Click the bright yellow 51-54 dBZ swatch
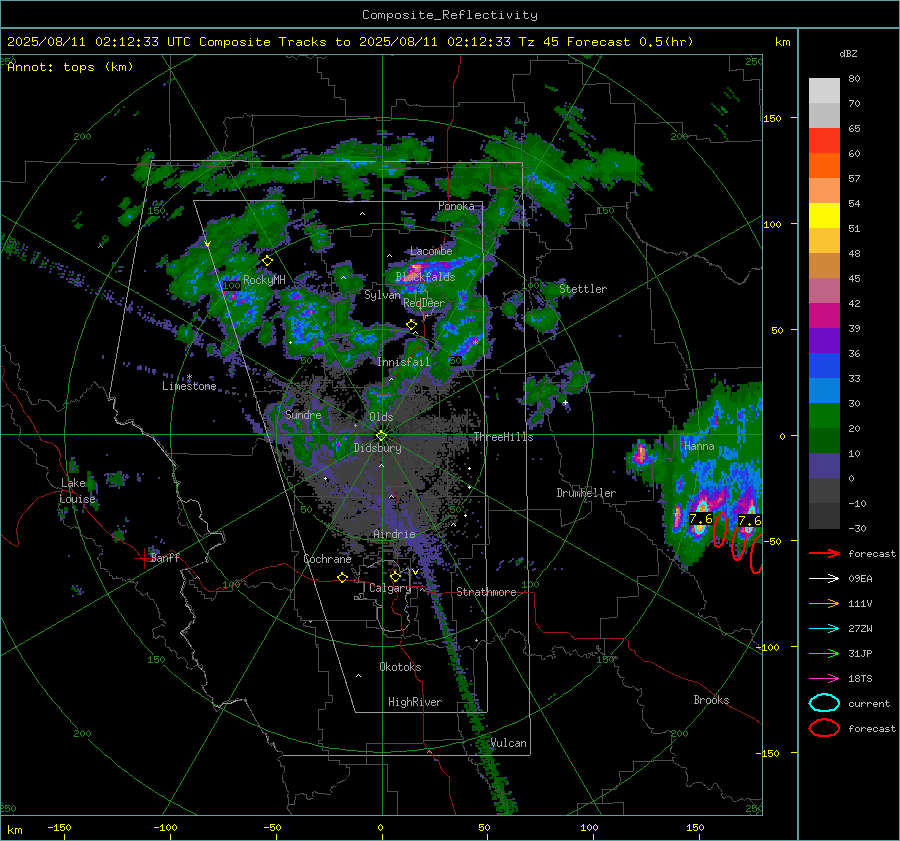This screenshot has width=900, height=841. click(x=824, y=216)
